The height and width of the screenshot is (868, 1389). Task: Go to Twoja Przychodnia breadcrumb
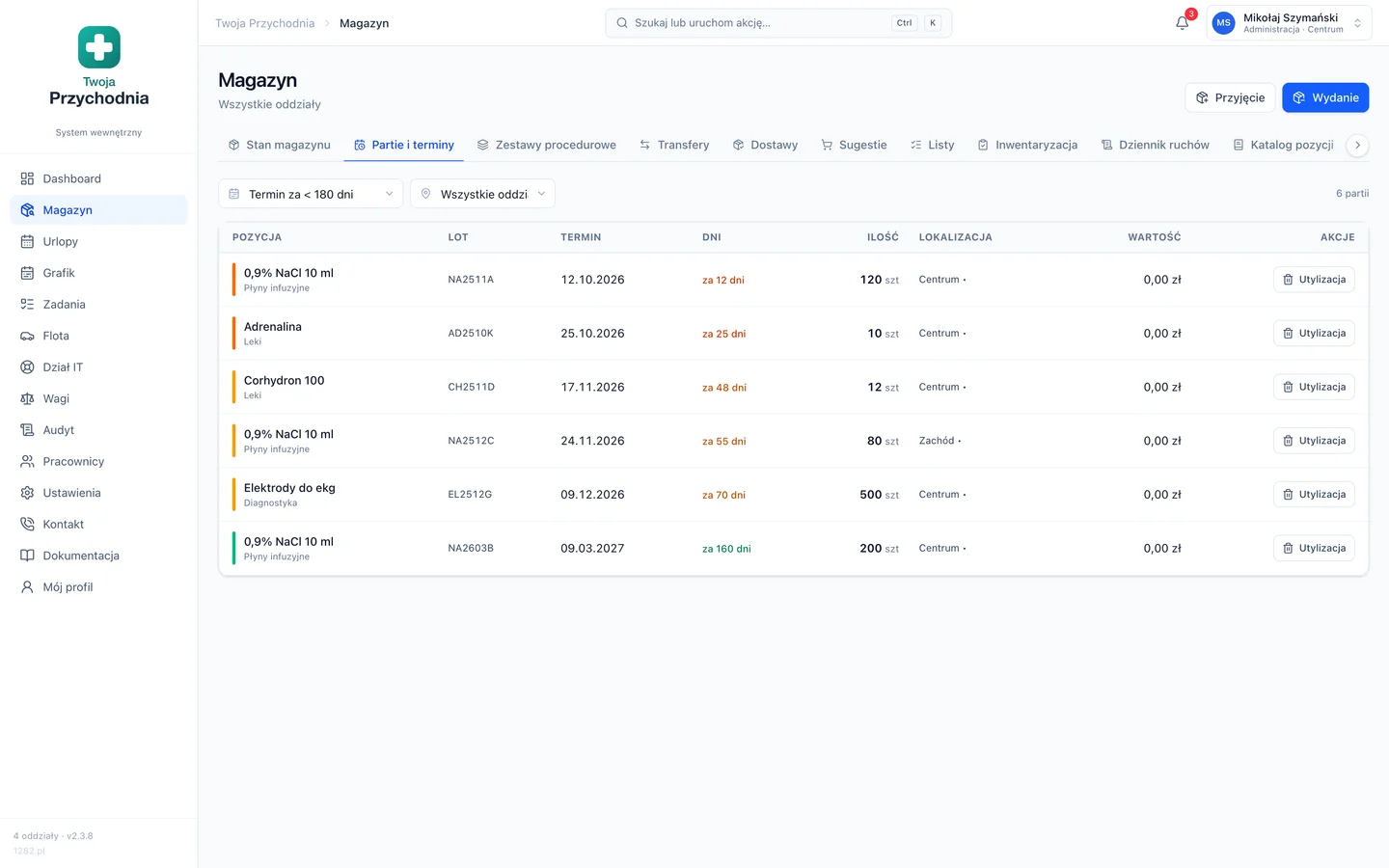[265, 23]
